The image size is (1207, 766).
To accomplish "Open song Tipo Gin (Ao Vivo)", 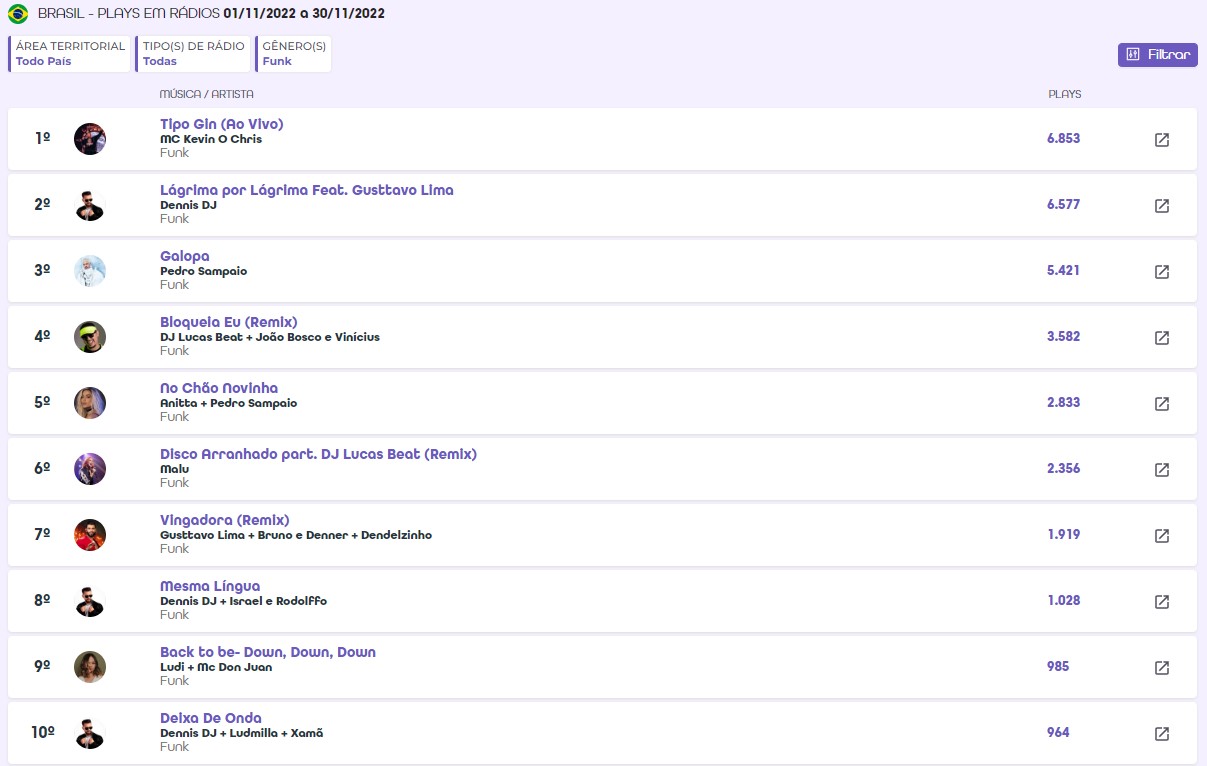I will pyautogui.click(x=222, y=124).
